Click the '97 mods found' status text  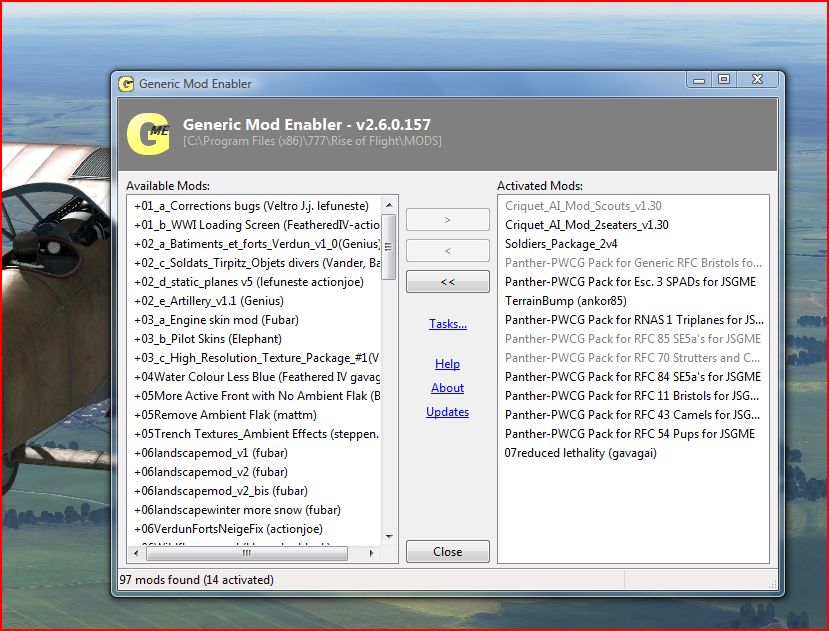point(197,580)
